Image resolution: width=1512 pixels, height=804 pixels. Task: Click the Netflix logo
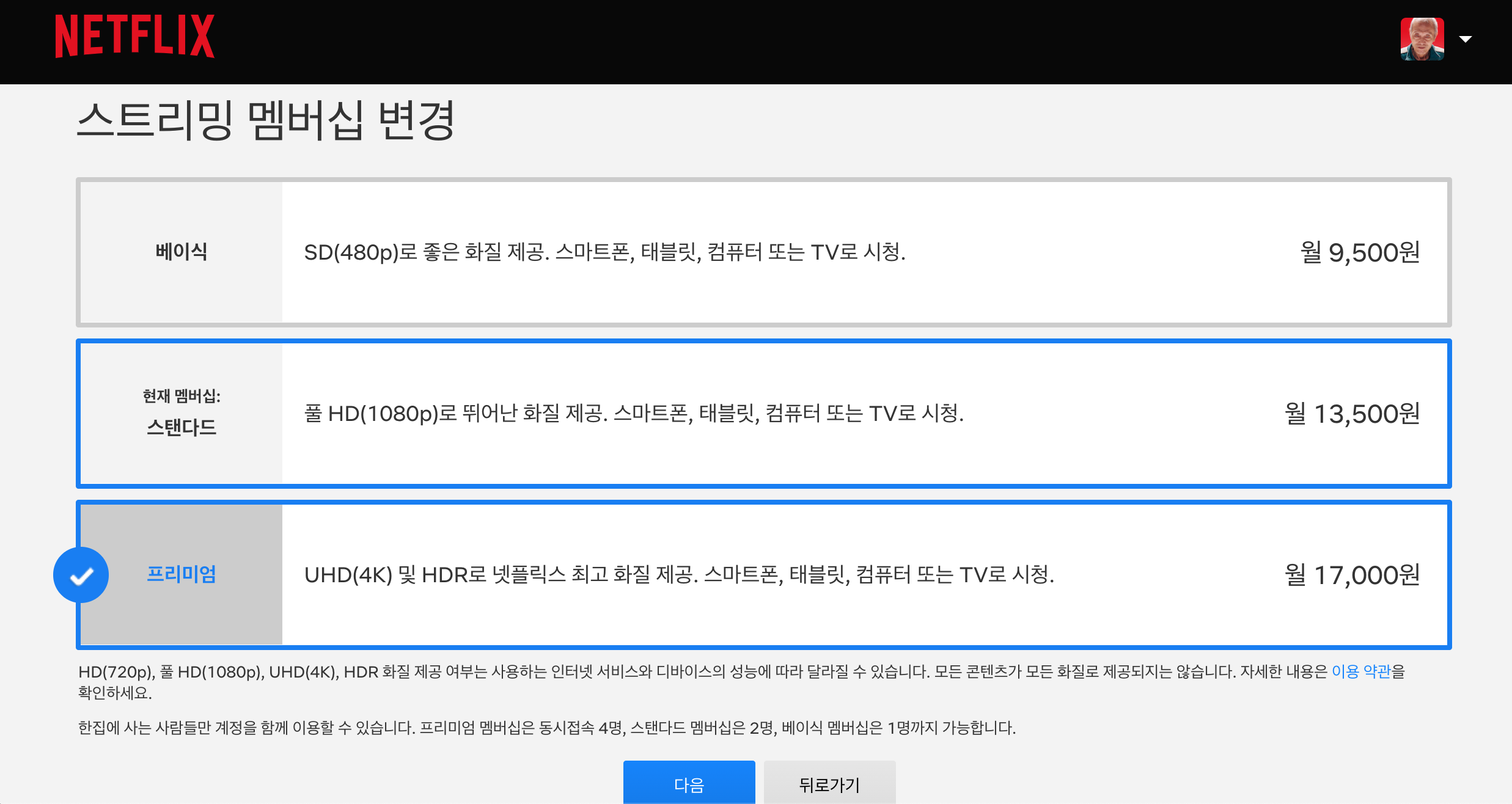135,37
